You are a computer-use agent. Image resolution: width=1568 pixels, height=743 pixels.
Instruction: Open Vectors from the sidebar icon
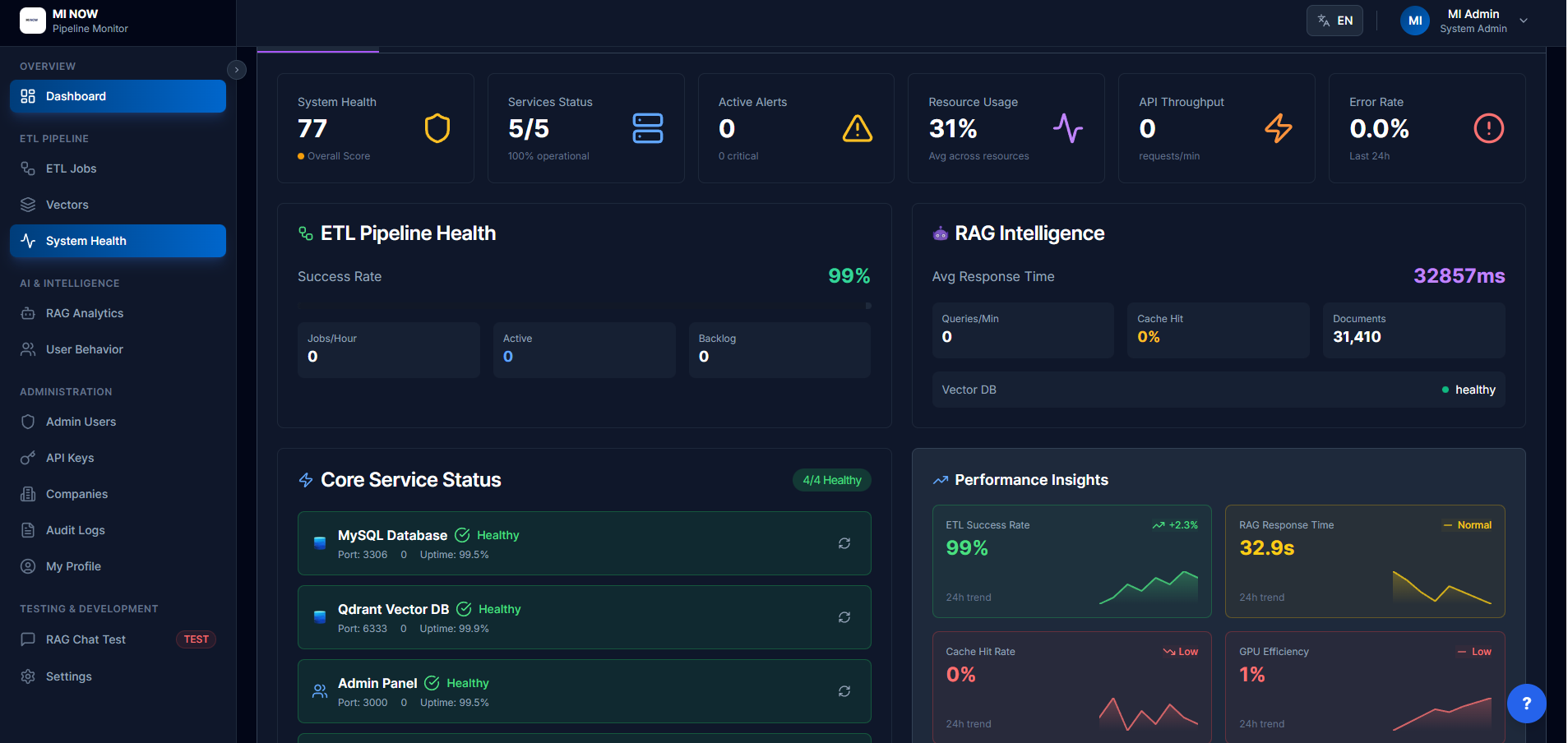click(28, 205)
